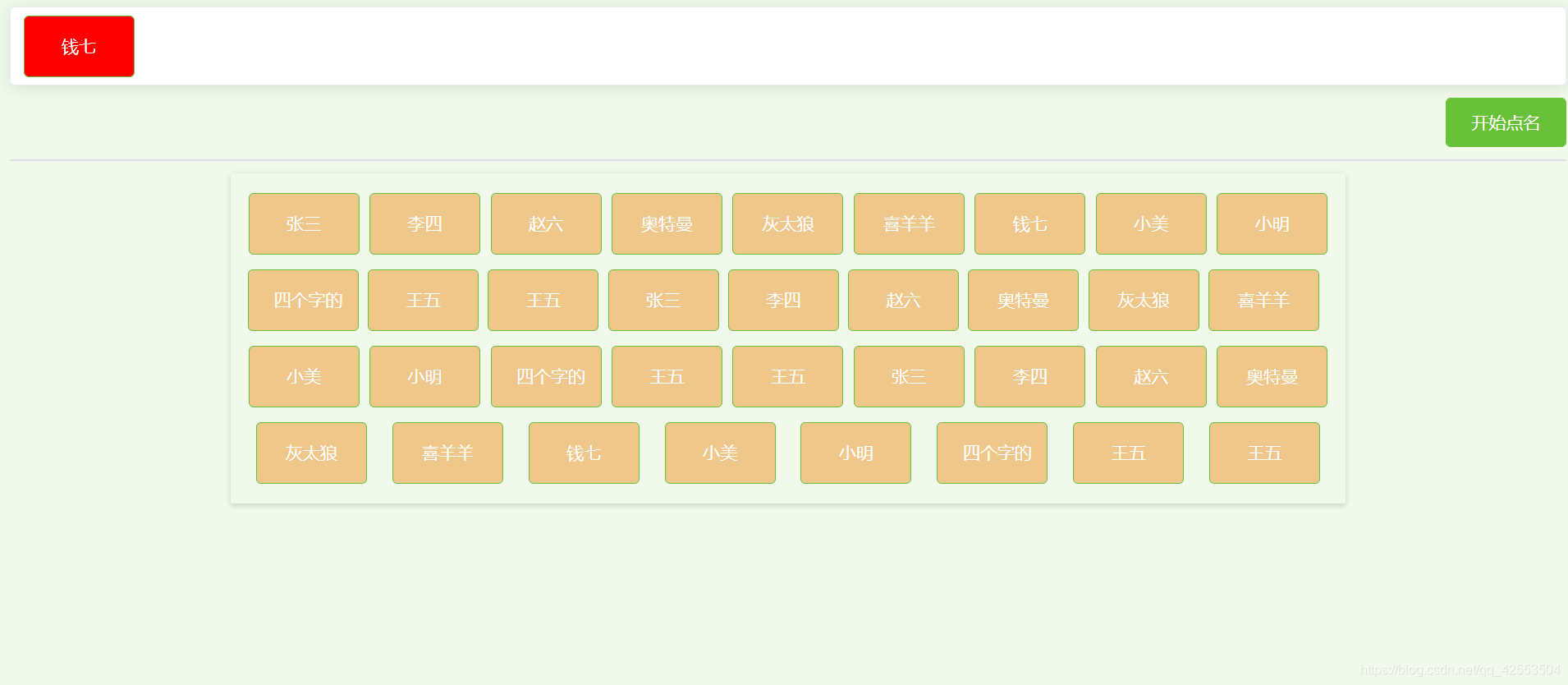Select 喜羊羊 card in the second row
This screenshot has width=1568, height=685.
tap(1263, 300)
